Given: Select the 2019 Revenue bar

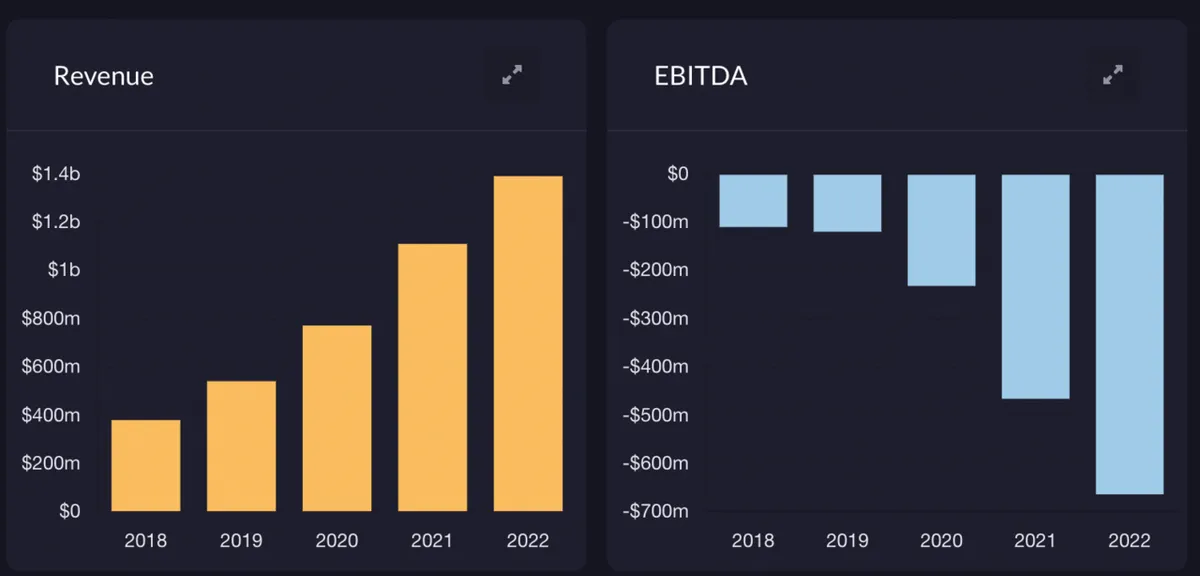Looking at the screenshot, I should tap(241, 446).
